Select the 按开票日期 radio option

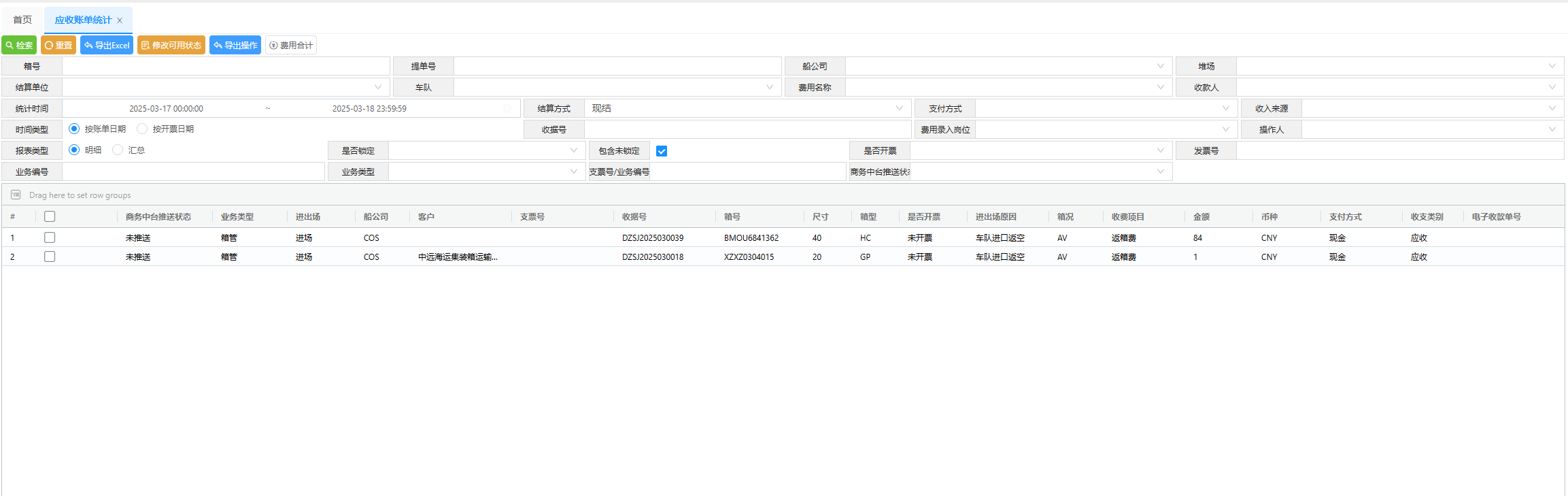(142, 129)
